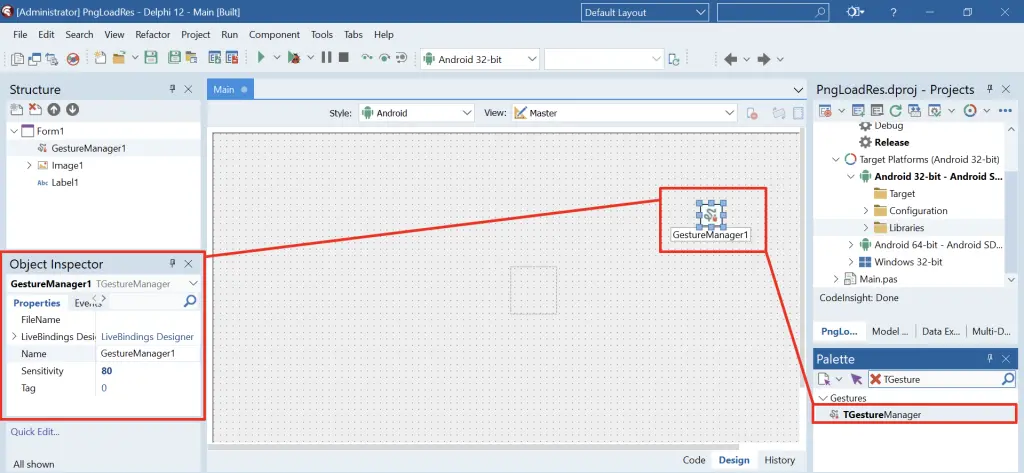Click the Back navigation arrow
This screenshot has height=473, width=1024.
(x=731, y=59)
